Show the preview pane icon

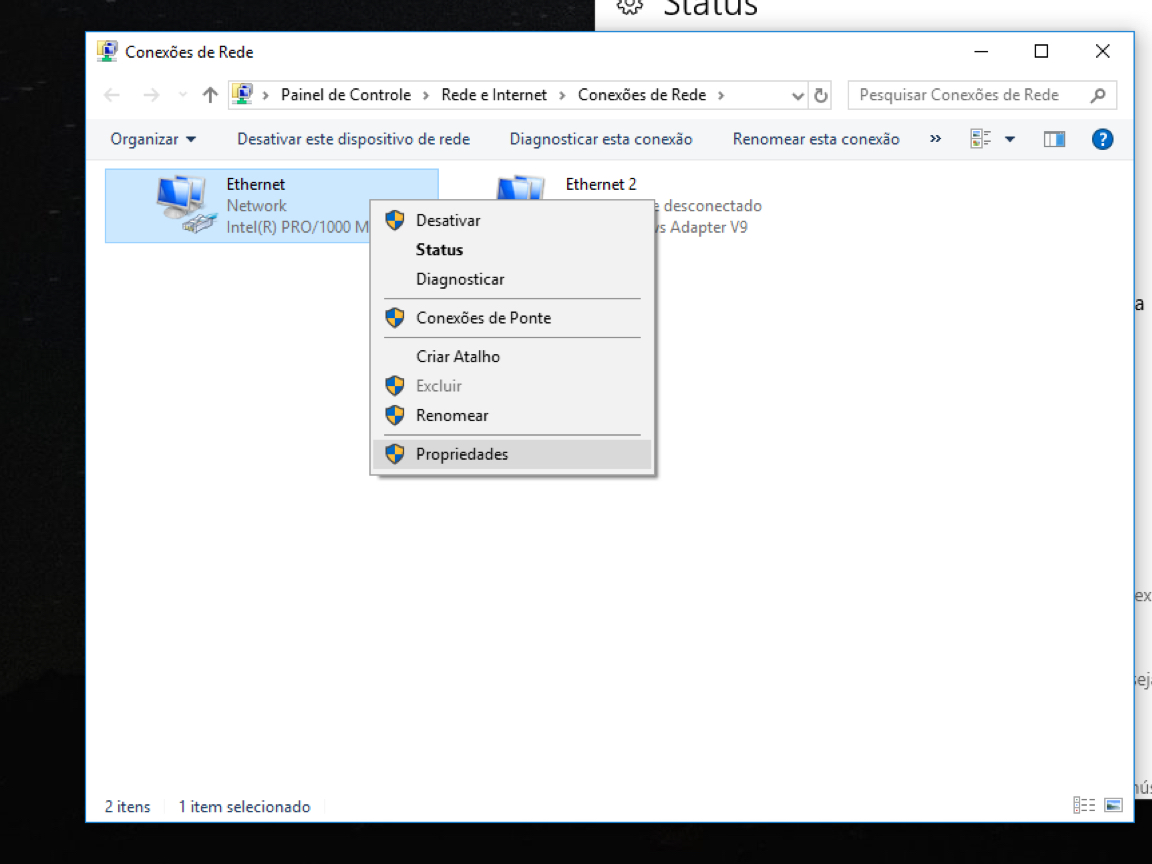[x=1054, y=139]
